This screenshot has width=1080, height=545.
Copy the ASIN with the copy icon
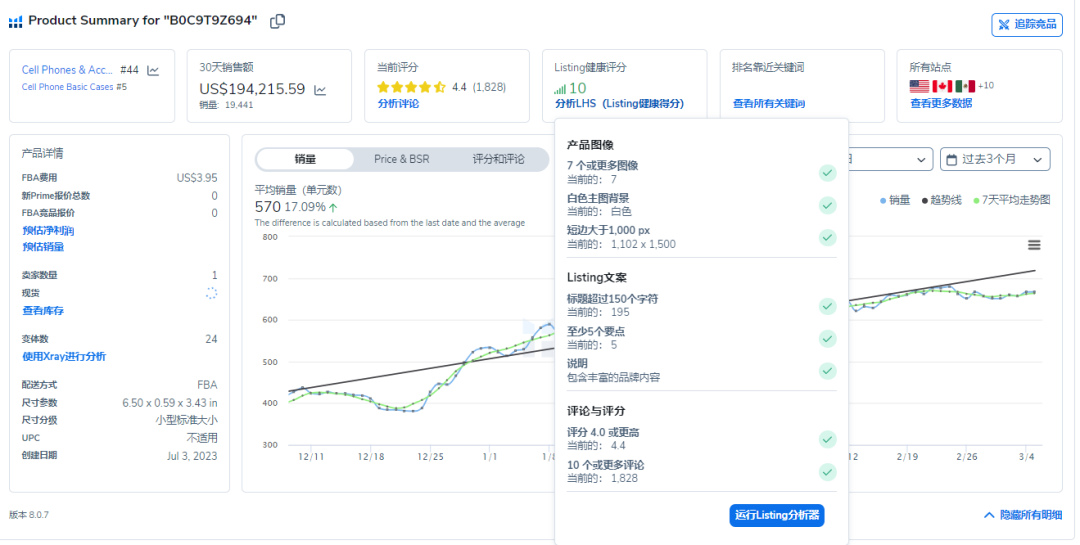tap(278, 21)
